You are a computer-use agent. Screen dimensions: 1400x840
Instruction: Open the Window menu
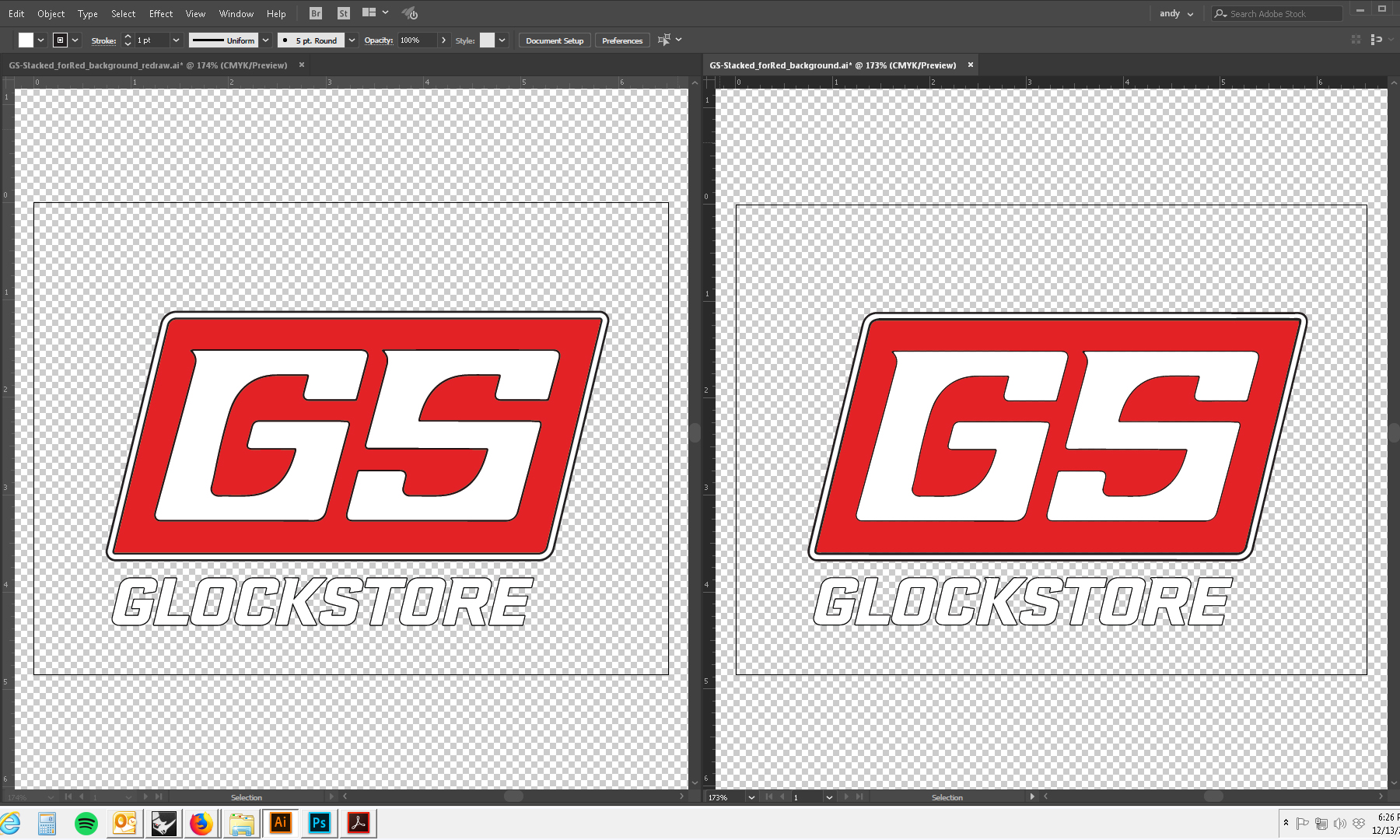[236, 13]
